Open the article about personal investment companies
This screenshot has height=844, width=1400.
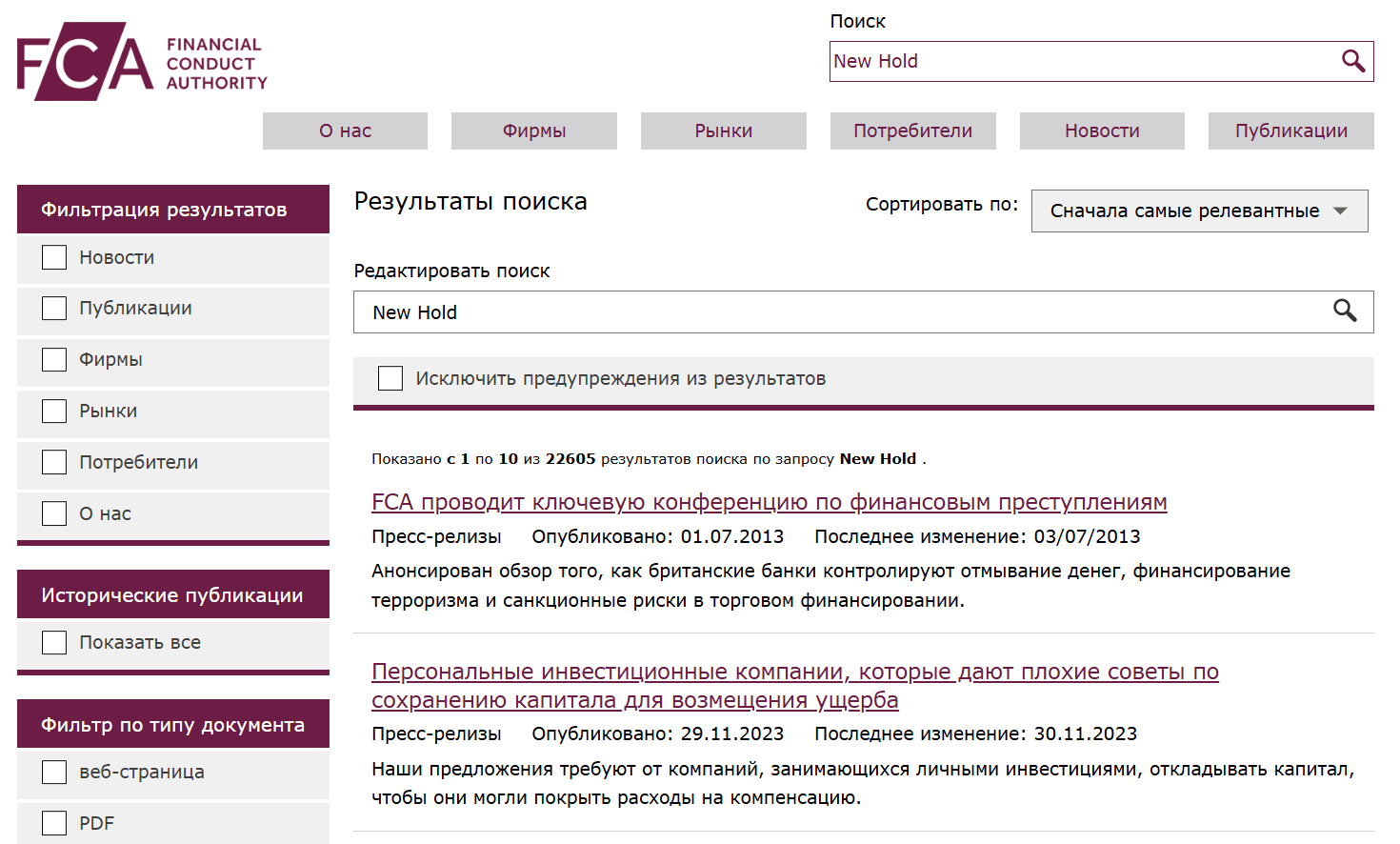coord(795,672)
